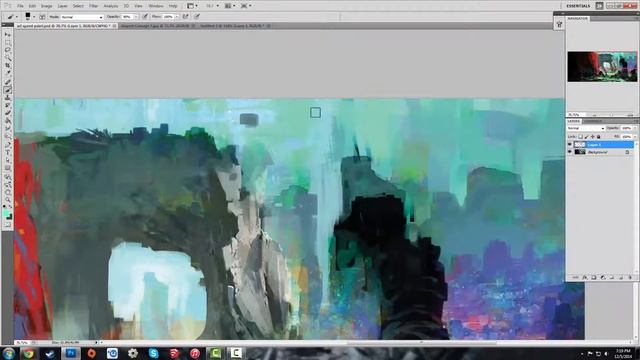The image size is (640, 360).
Task: Hide the Background layer eye icon
Action: pyautogui.click(x=570, y=152)
